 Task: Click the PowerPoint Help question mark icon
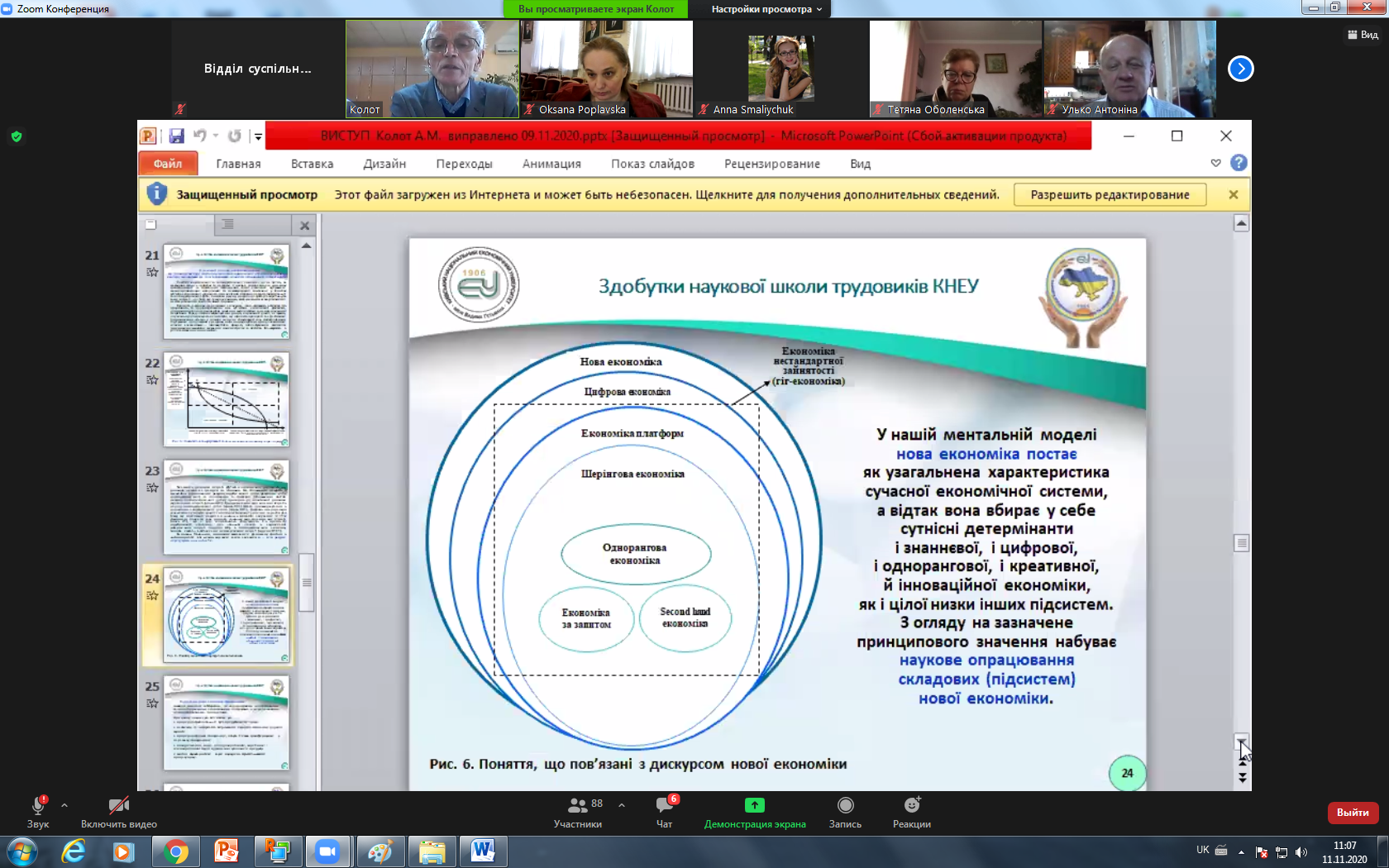tap(1238, 163)
